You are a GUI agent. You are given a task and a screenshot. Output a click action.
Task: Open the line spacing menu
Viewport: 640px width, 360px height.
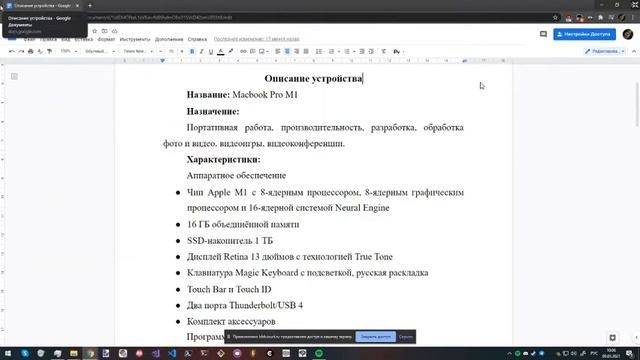click(x=319, y=51)
